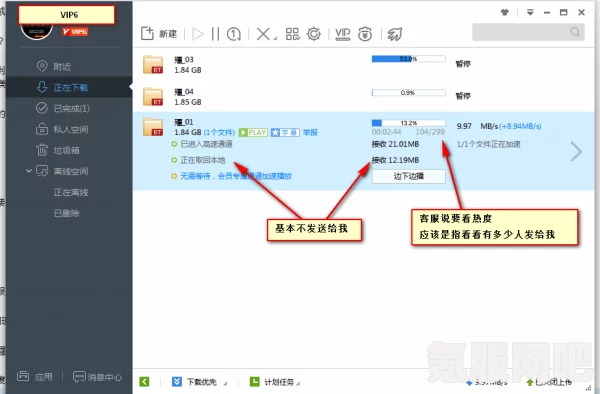The width and height of the screenshot is (600, 394).
Task: Open 附近 in the sidebar
Action: tap(54, 67)
